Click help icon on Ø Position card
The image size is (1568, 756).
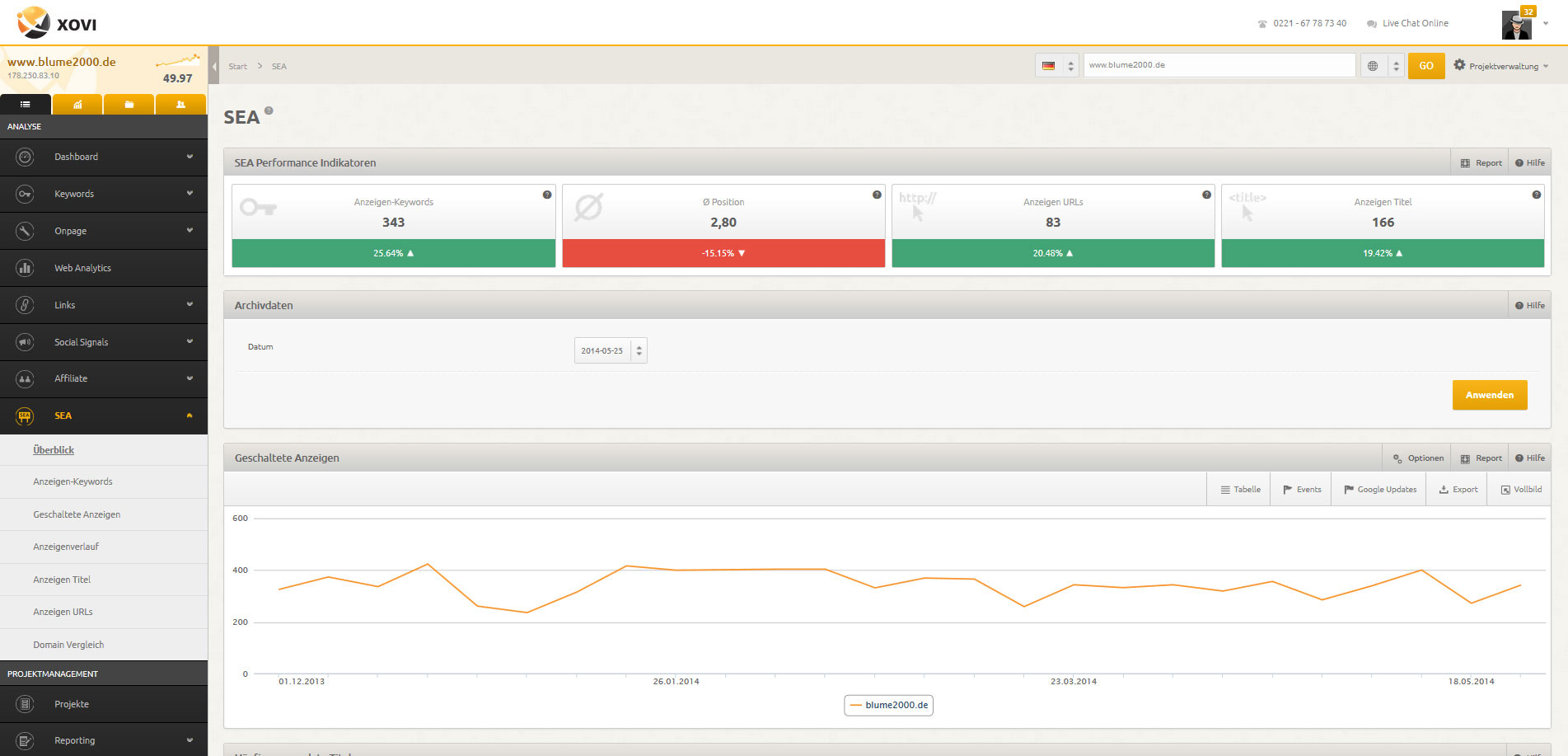[x=877, y=195]
